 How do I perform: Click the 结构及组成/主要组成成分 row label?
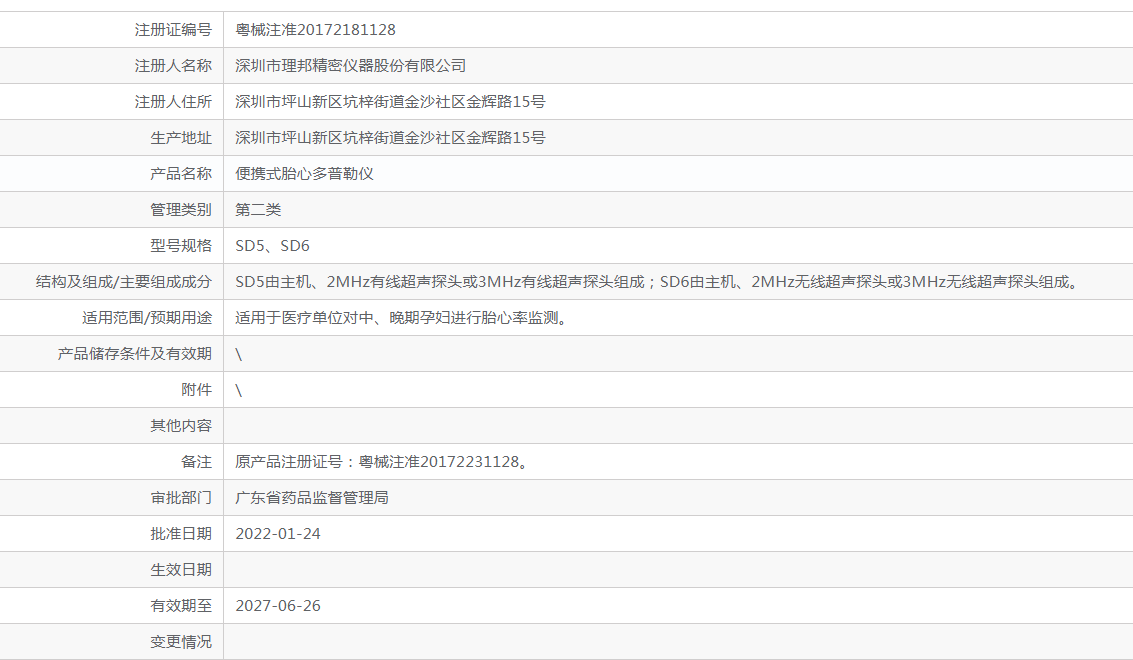point(124,282)
